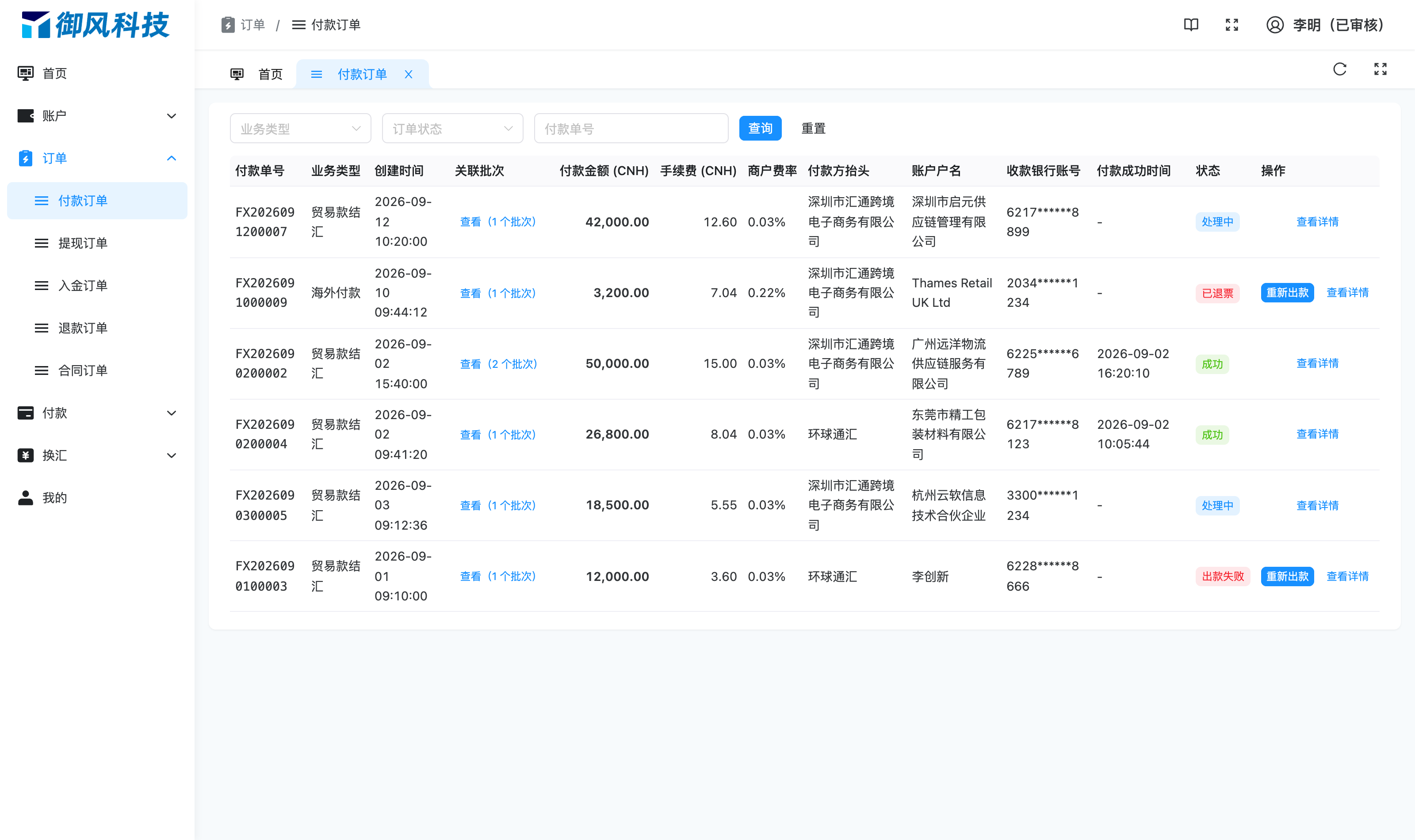View batch for order FX2026090200004
1415x840 pixels.
pos(498,435)
